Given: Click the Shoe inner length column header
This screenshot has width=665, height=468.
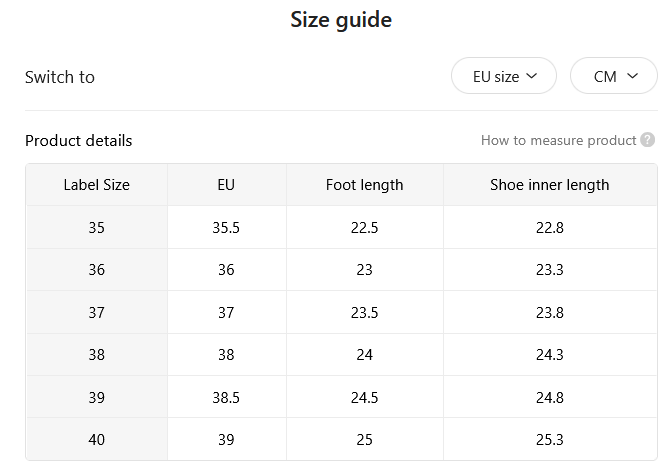Looking at the screenshot, I should (550, 185).
